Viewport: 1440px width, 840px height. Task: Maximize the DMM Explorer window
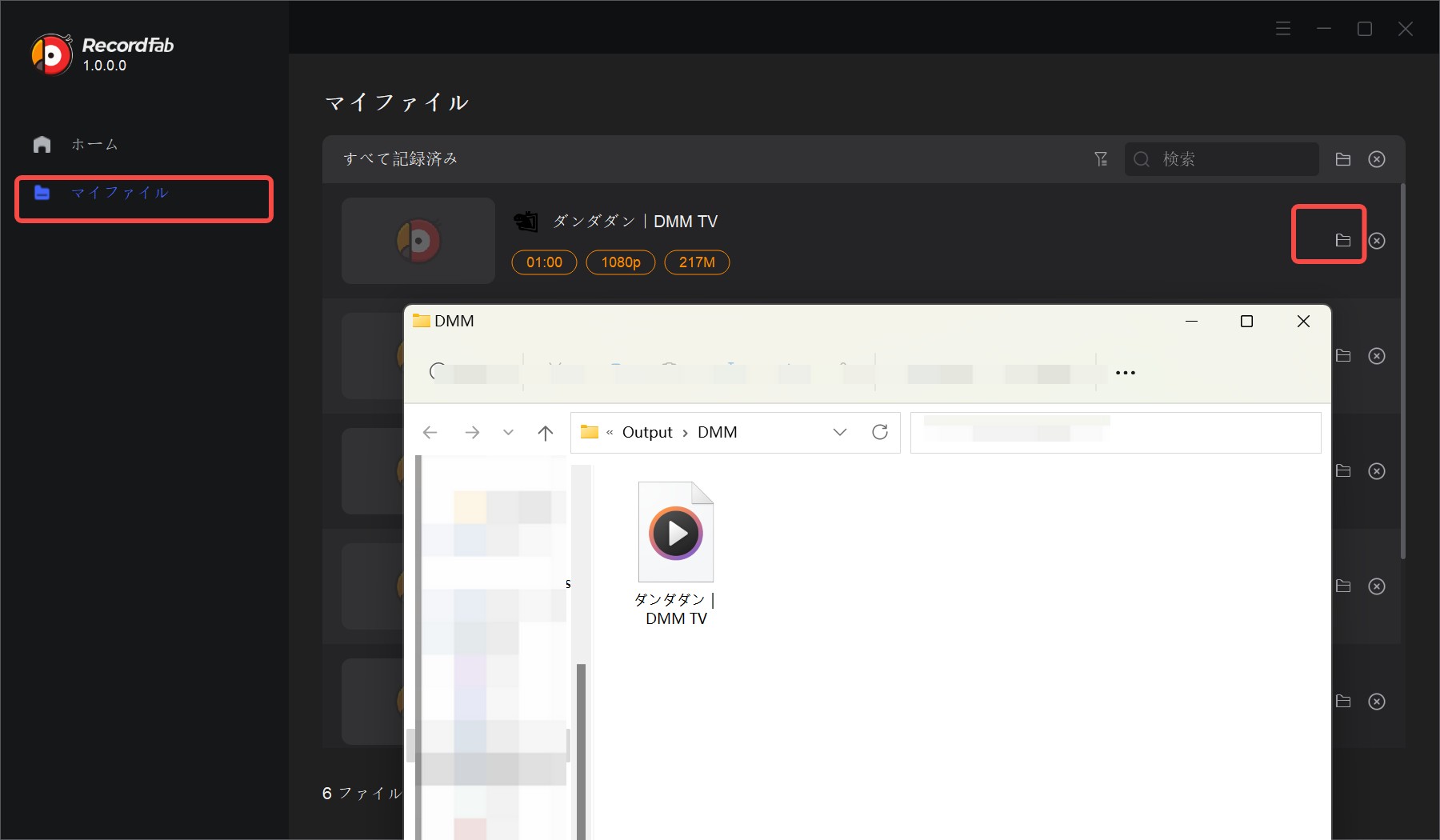pyautogui.click(x=1246, y=321)
